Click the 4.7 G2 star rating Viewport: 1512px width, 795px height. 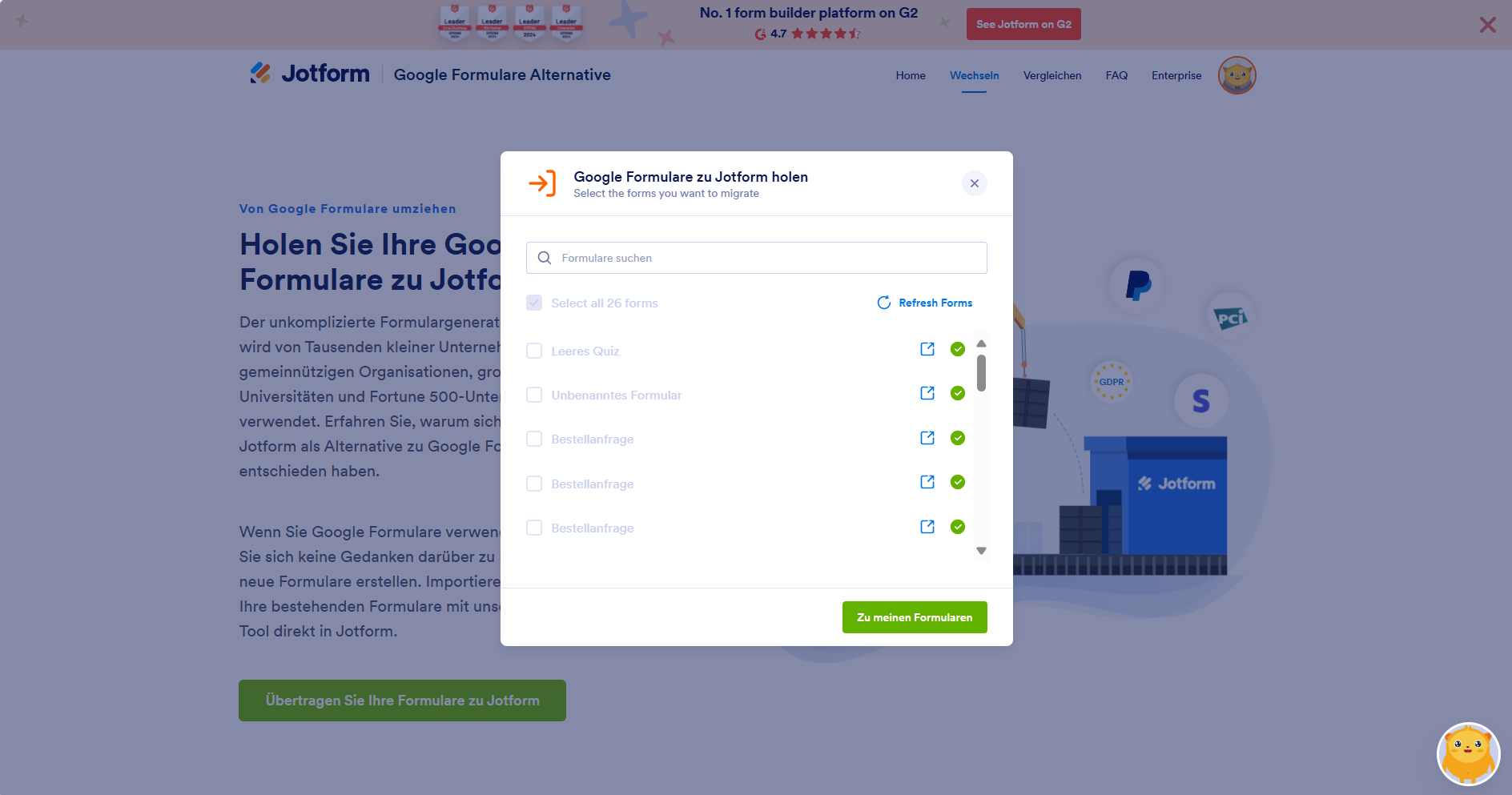(807, 34)
